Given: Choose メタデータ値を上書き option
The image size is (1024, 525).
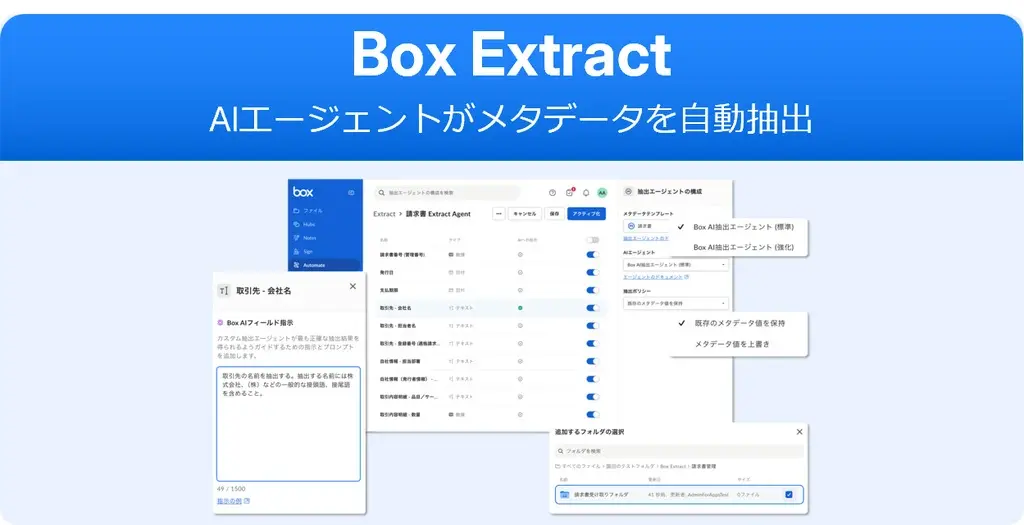Looking at the screenshot, I should (x=739, y=344).
